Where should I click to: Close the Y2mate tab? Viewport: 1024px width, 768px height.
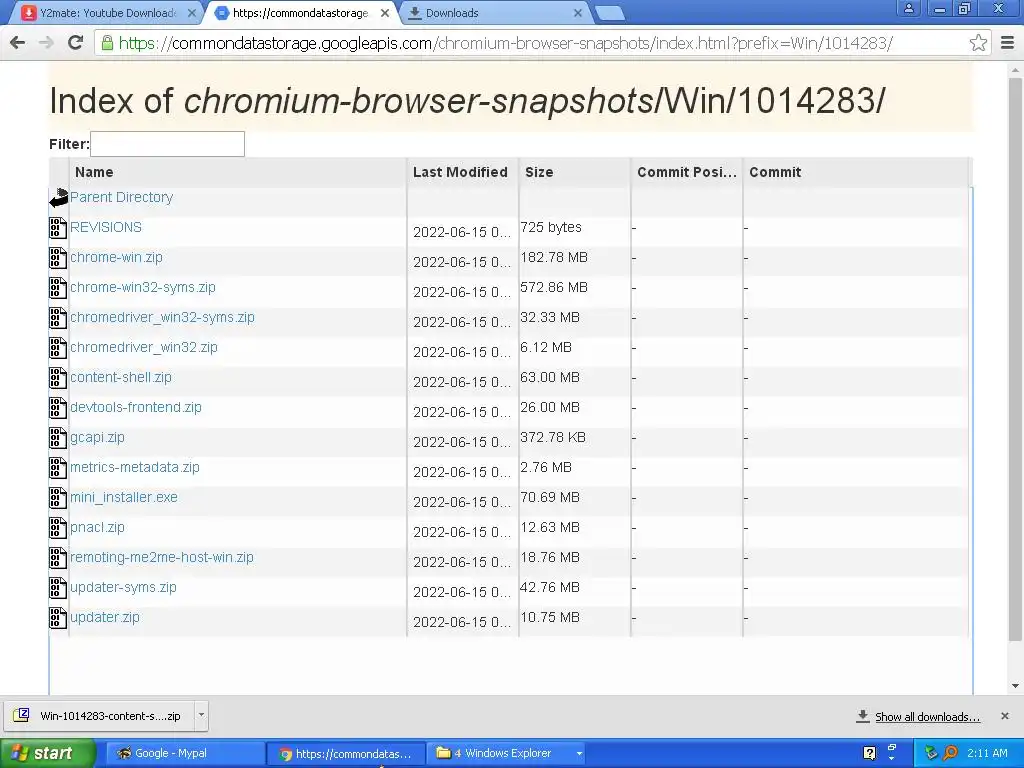click(x=191, y=13)
